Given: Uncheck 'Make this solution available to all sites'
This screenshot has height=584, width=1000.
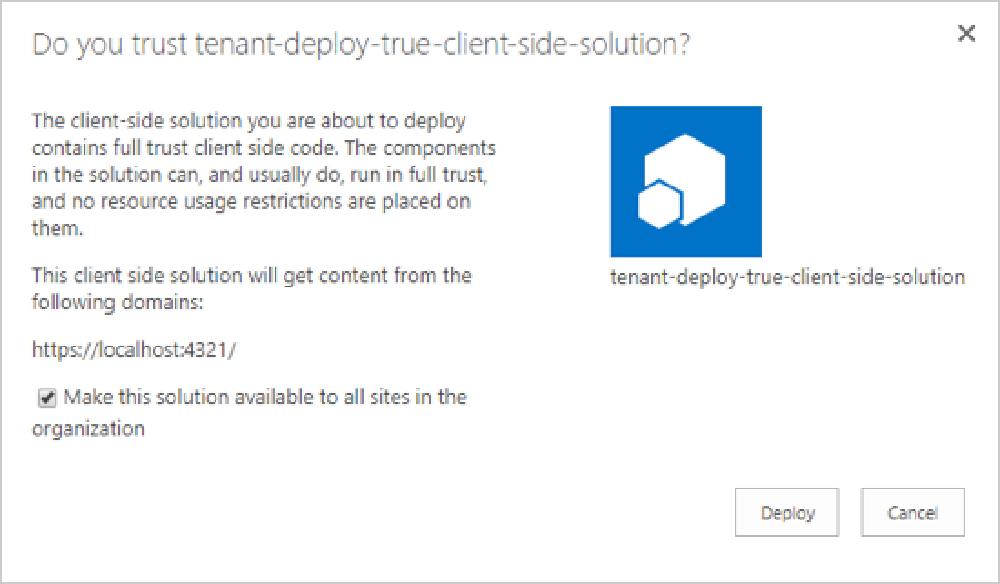Looking at the screenshot, I should [x=47, y=397].
